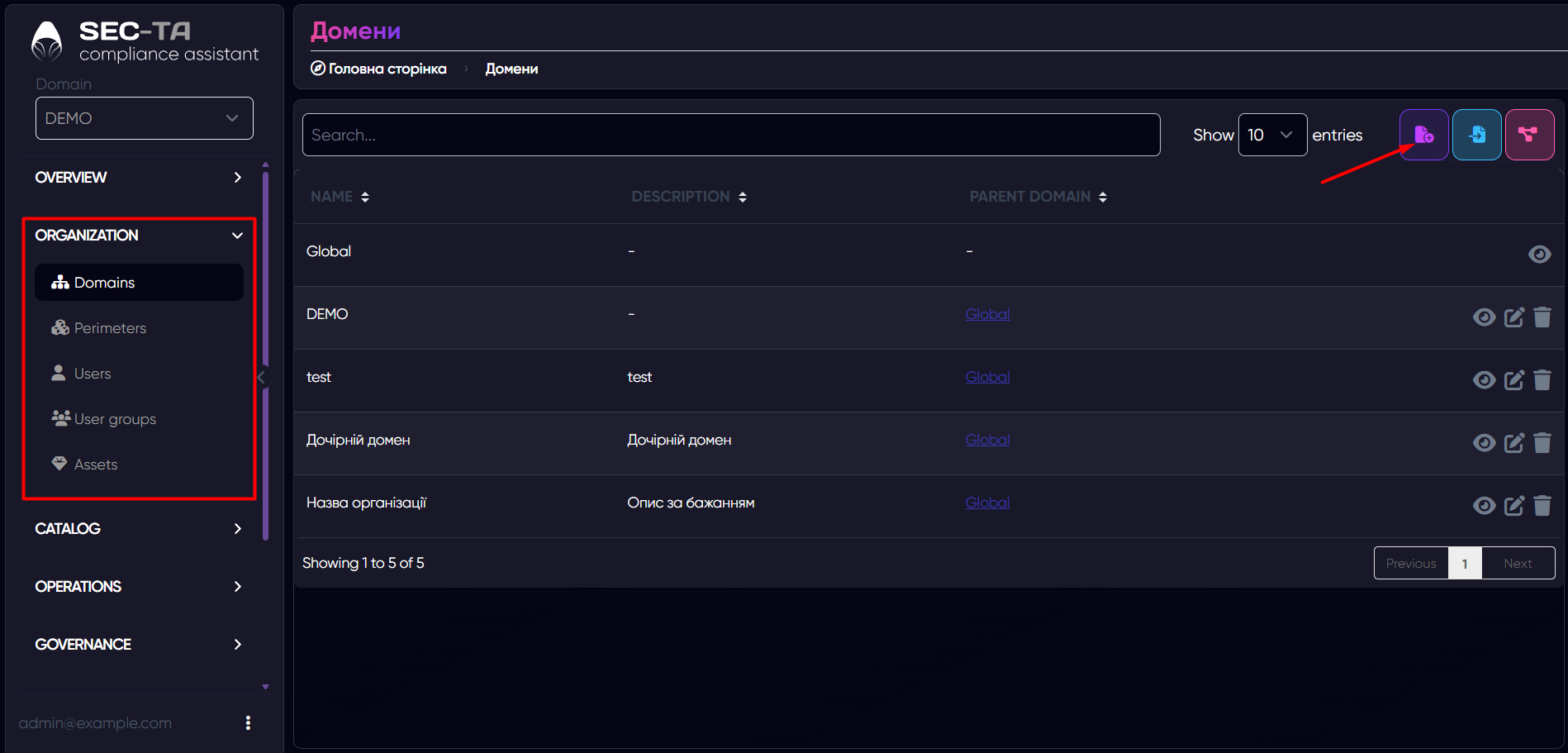Click the sidebar scroll down arrow
This screenshot has width=1568, height=753.
pos(265,687)
